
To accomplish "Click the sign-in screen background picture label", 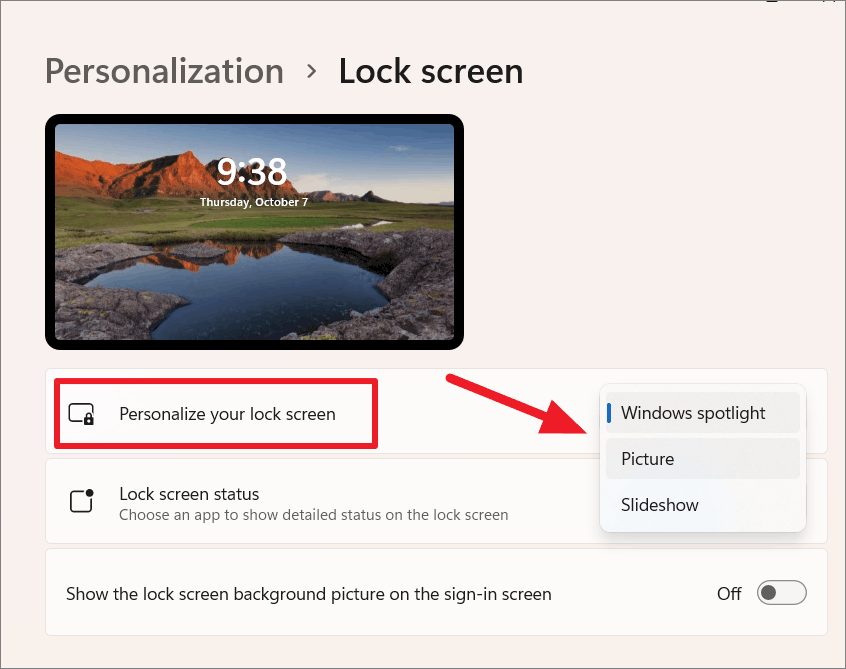I will (x=309, y=594).
